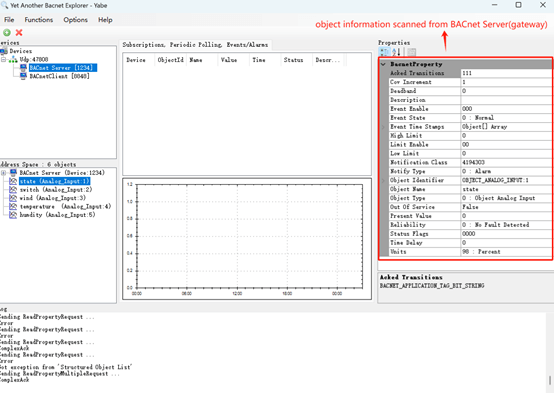
Task: Click the Name column header
Action: click(202, 60)
